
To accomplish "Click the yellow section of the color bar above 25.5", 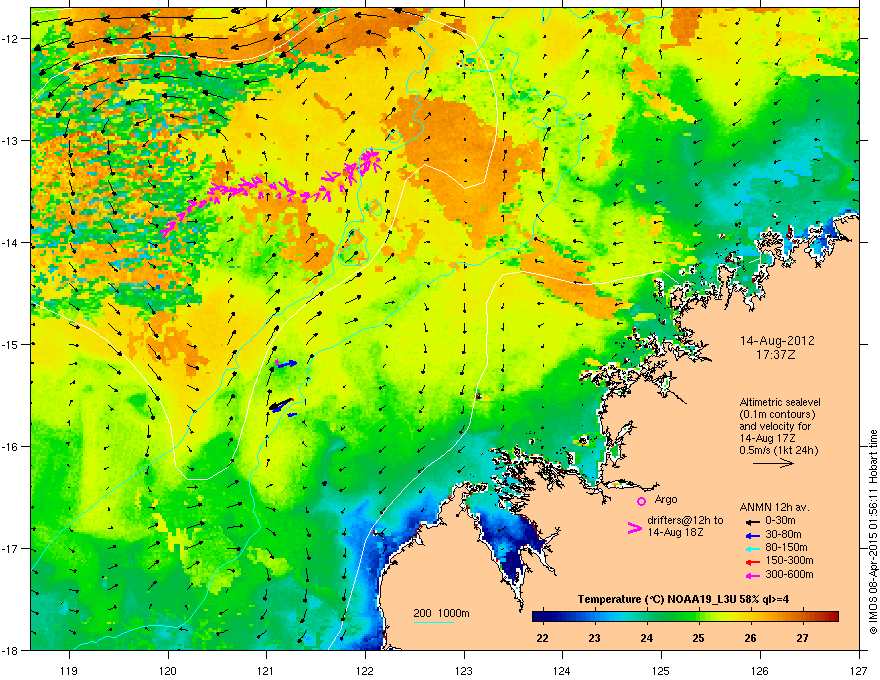I will [x=725, y=616].
